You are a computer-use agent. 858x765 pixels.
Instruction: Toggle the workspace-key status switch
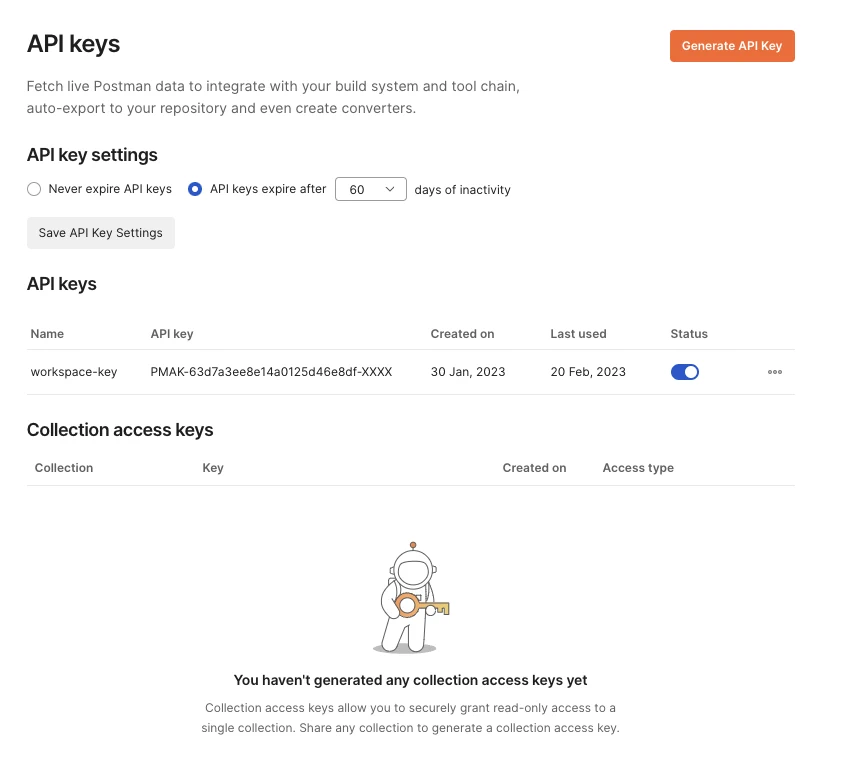click(x=685, y=372)
